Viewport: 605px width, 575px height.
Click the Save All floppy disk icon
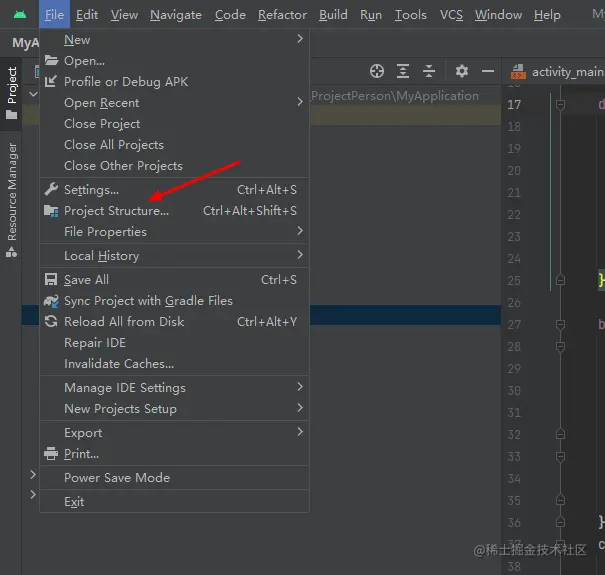click(x=51, y=279)
